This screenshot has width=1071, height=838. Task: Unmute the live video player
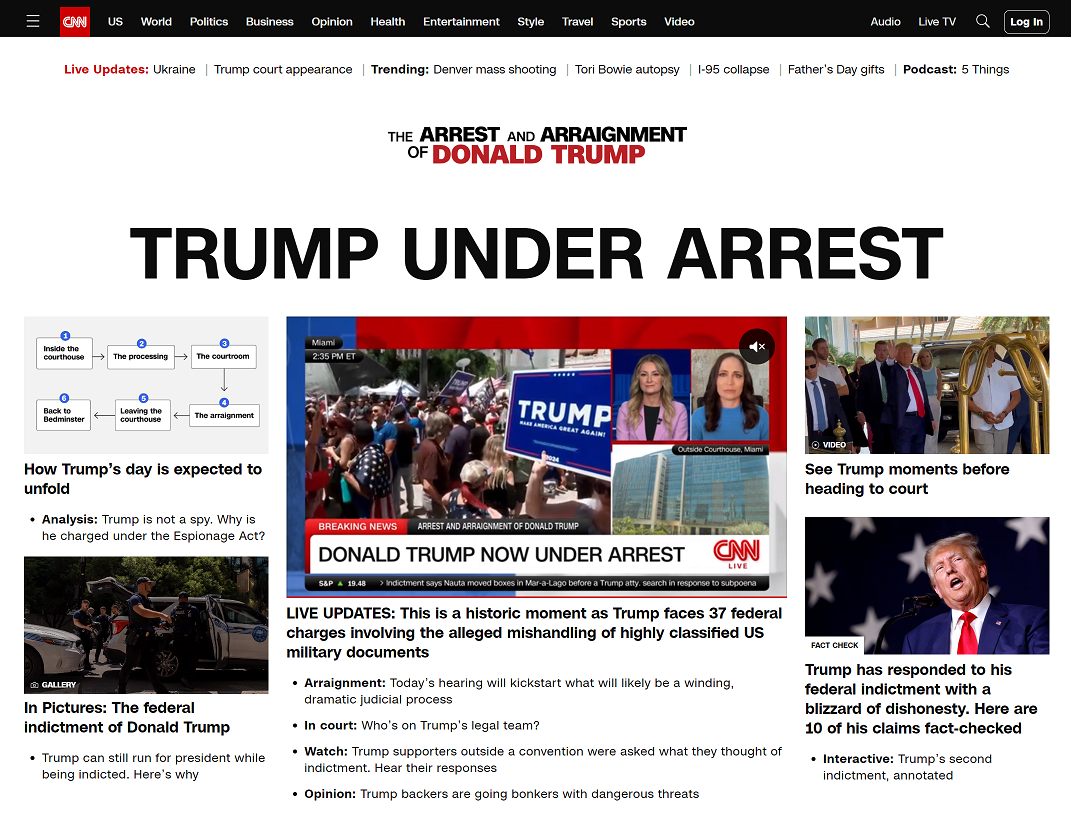coord(757,347)
